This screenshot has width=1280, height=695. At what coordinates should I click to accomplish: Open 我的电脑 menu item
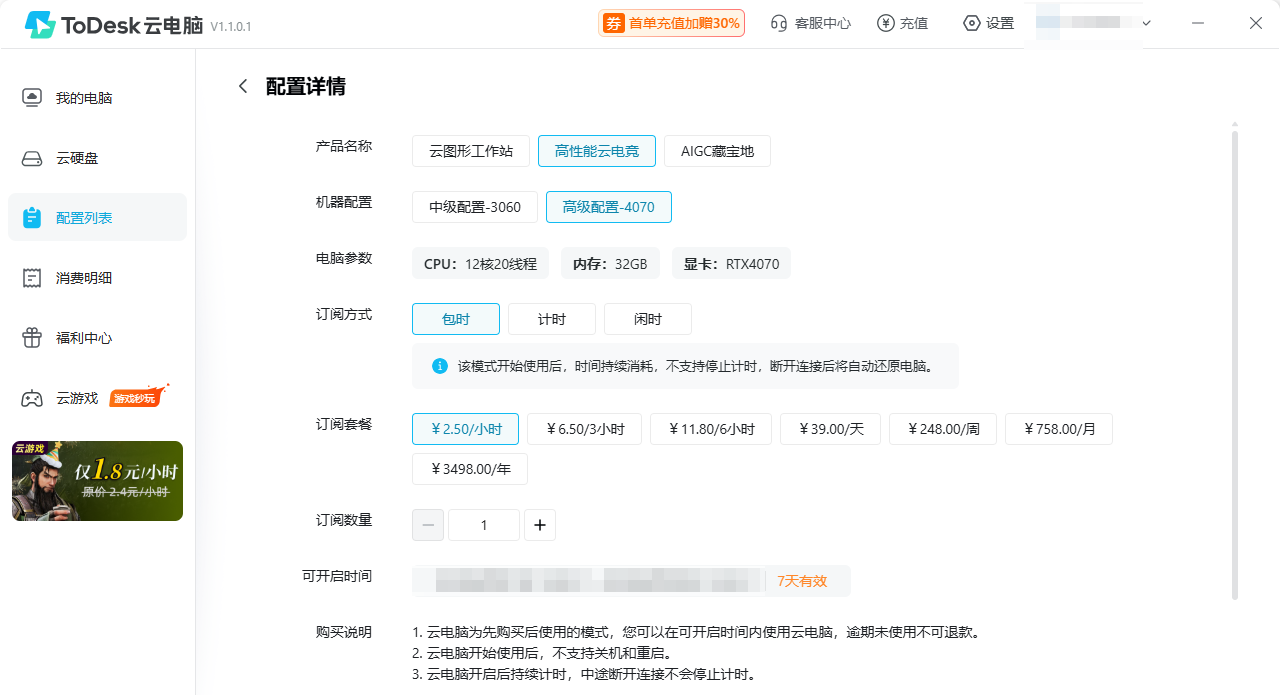tap(97, 98)
